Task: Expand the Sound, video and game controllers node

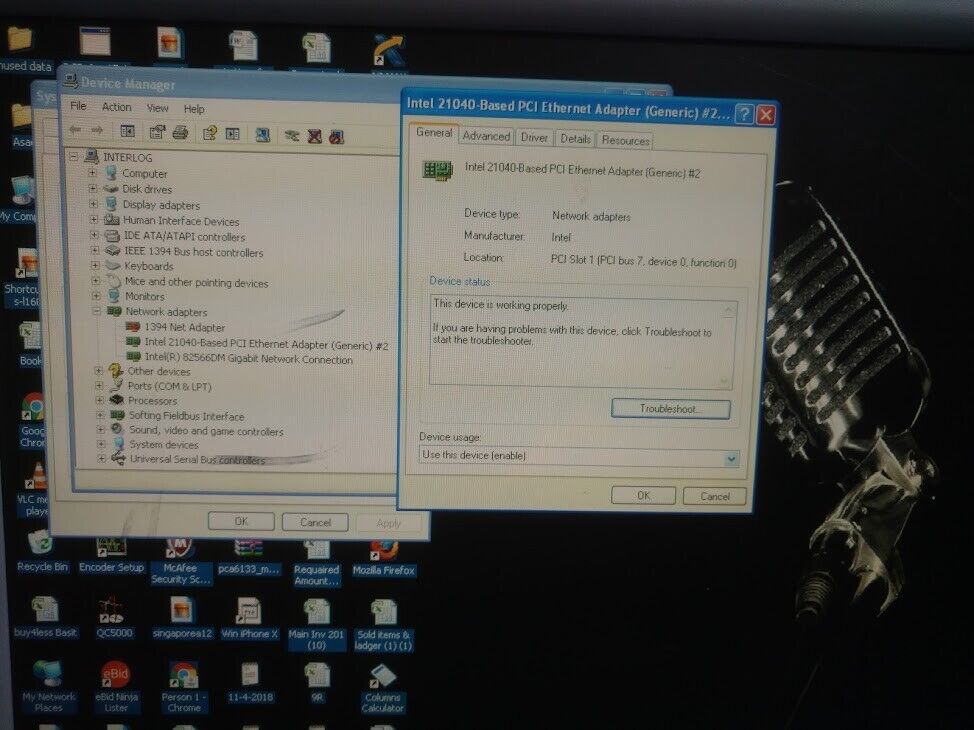Action: [100, 429]
